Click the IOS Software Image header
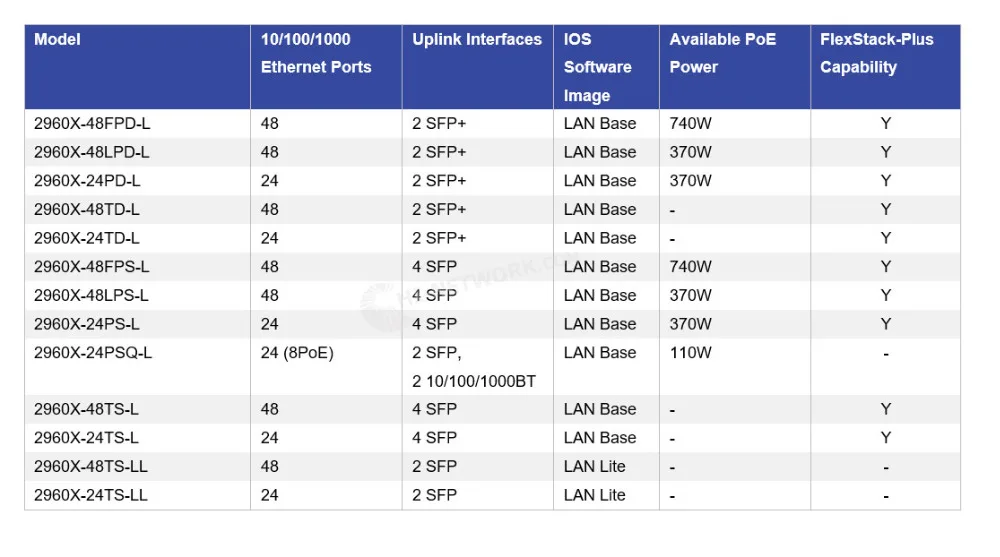The width and height of the screenshot is (1000, 557). [597, 67]
